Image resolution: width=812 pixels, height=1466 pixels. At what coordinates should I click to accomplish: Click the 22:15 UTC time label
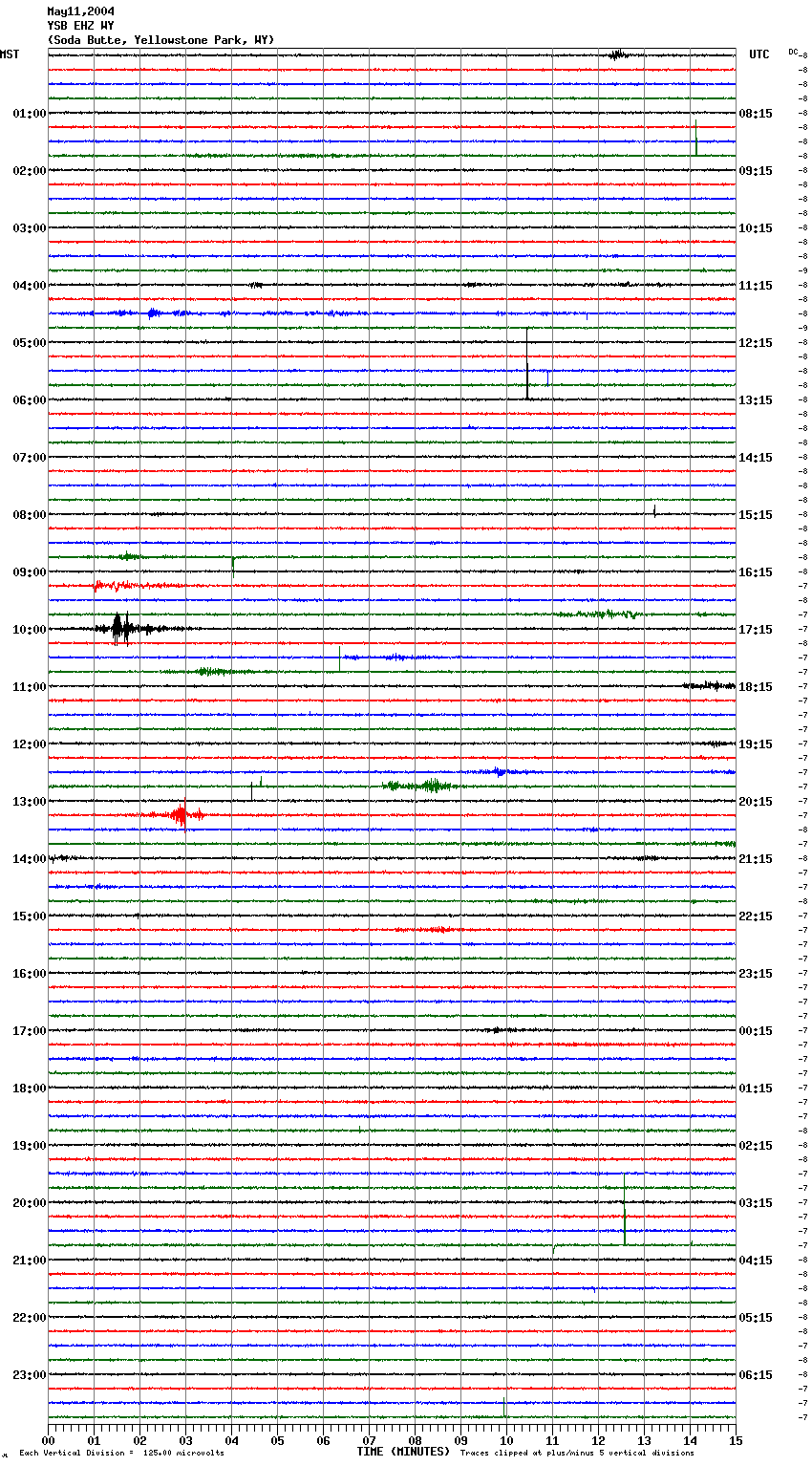(x=756, y=916)
